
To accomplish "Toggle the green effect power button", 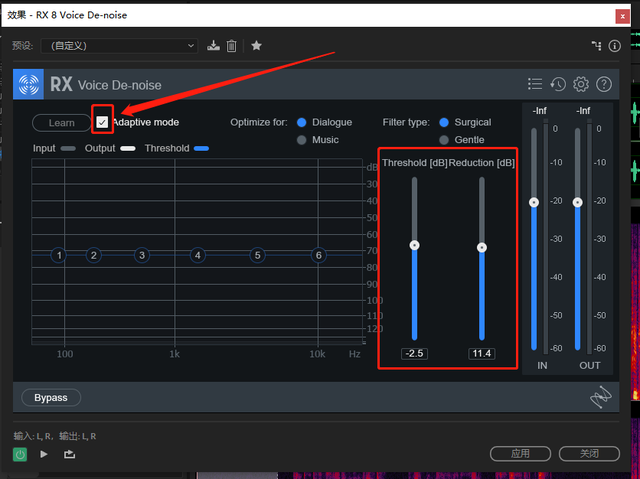I will coord(20,454).
